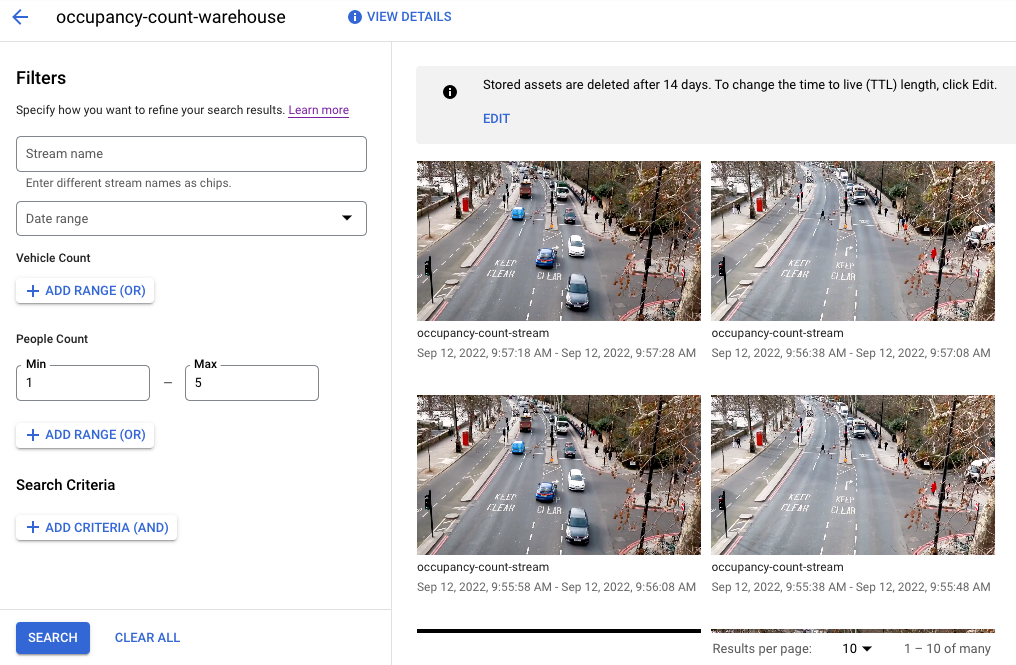The width and height of the screenshot is (1016, 665).
Task: Add an OR range under Vehicle Count
Action: [85, 290]
